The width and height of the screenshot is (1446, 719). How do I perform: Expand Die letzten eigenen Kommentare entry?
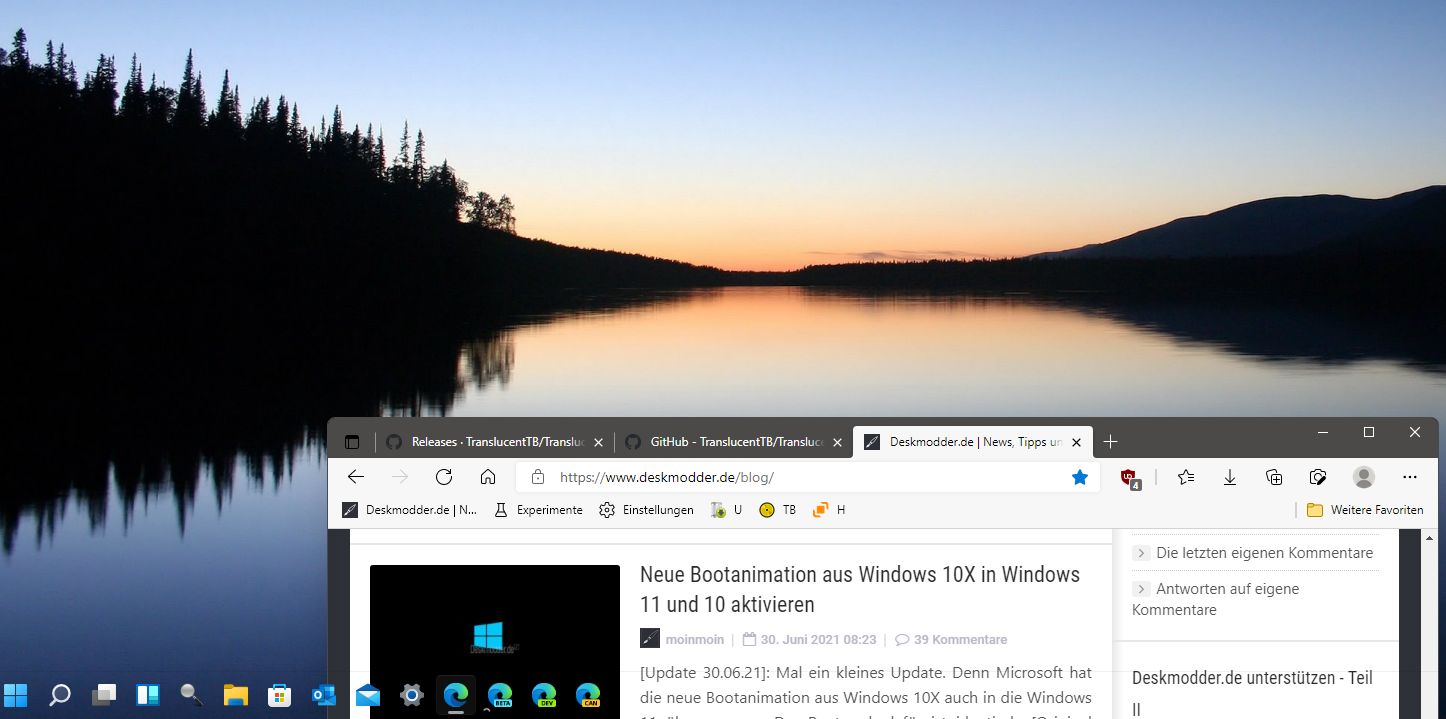[1264, 553]
